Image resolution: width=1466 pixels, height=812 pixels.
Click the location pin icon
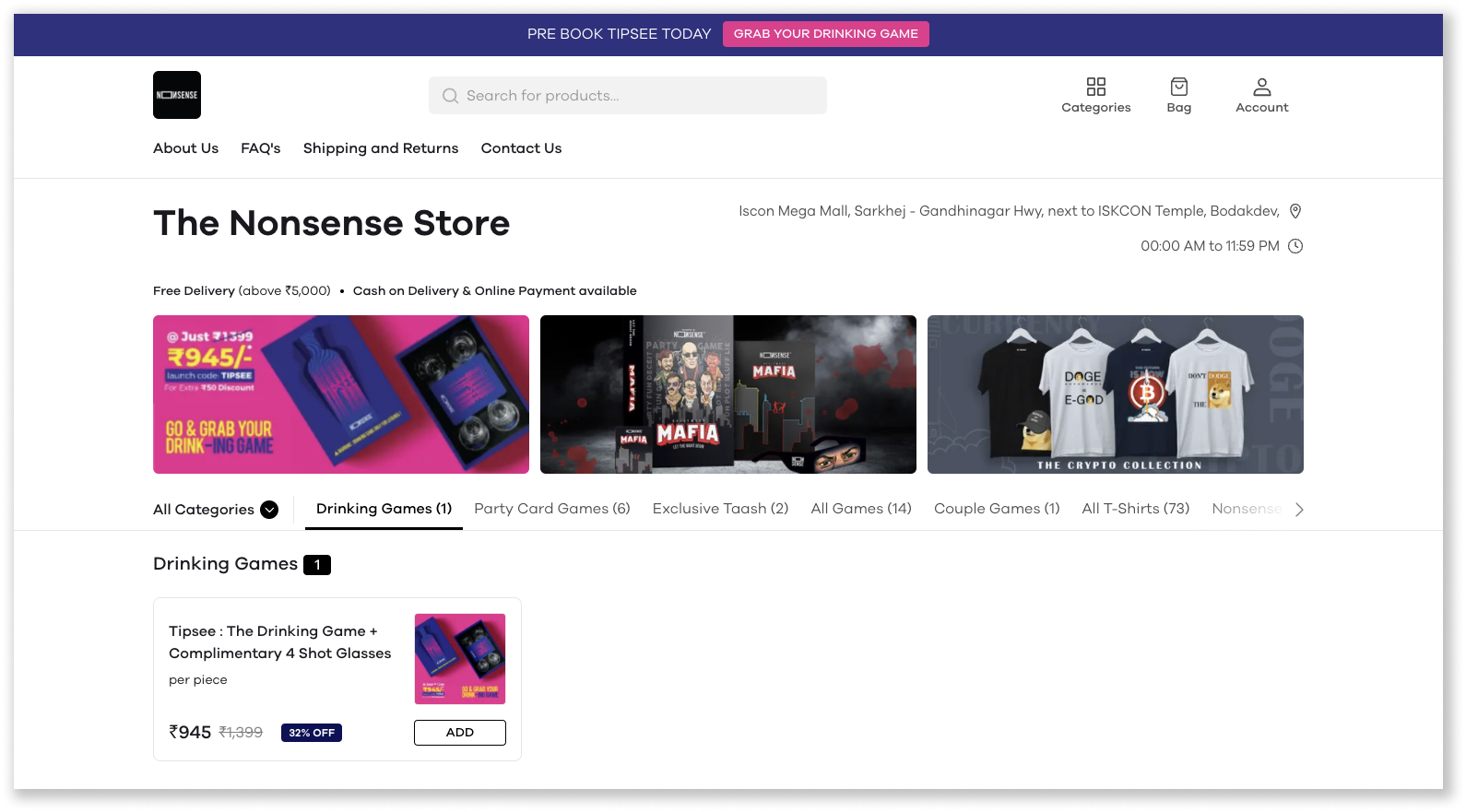(x=1295, y=211)
